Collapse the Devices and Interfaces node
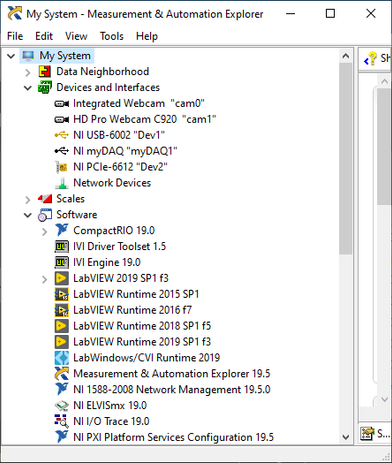 pos(28,88)
